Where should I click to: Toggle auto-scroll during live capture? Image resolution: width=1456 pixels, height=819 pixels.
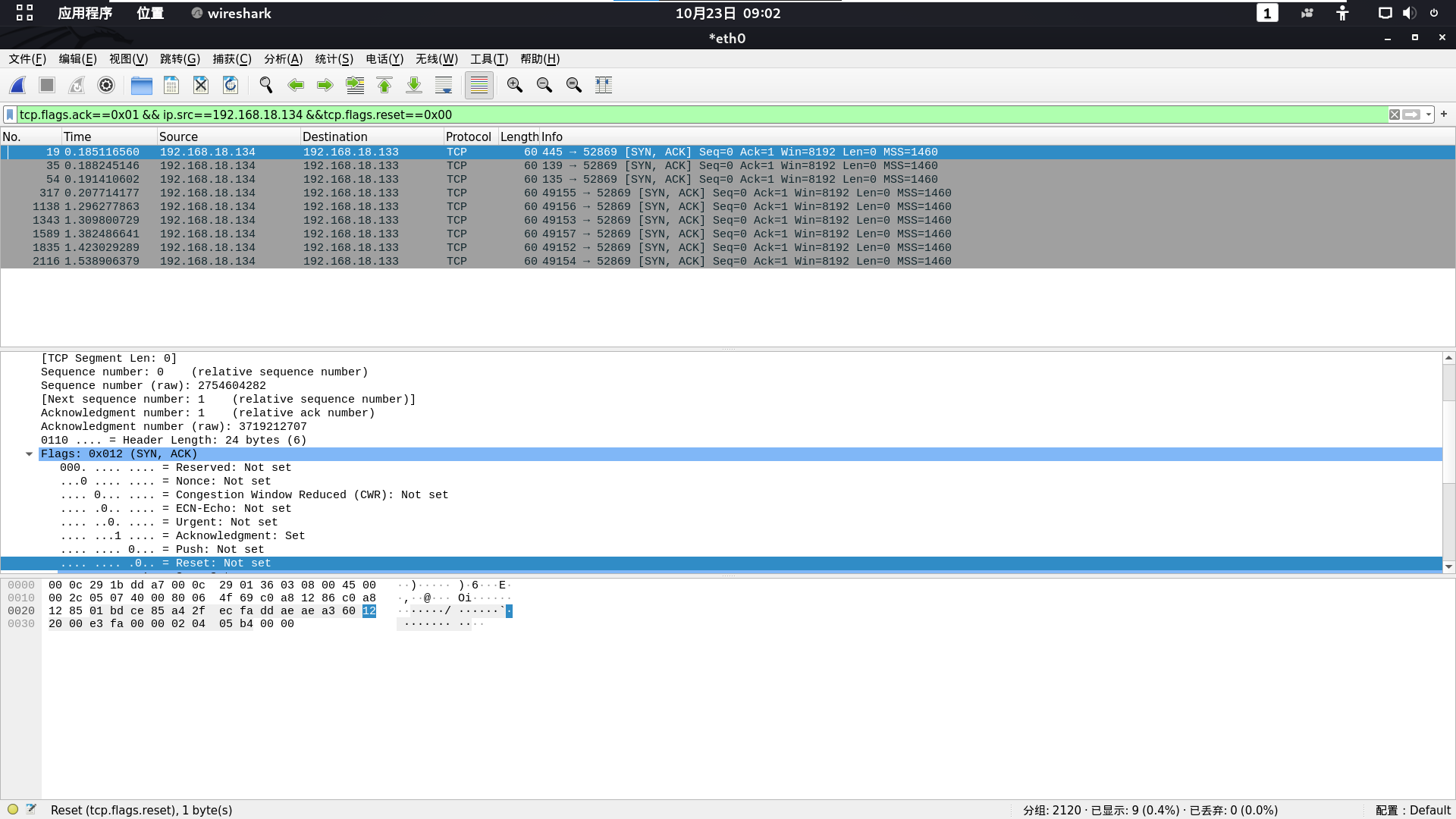(x=444, y=85)
